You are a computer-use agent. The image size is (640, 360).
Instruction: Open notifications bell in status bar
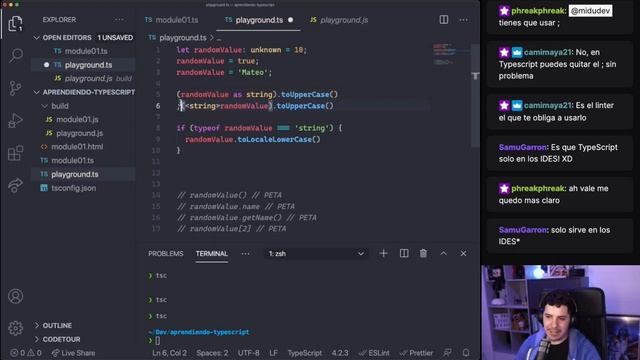click(x=466, y=353)
